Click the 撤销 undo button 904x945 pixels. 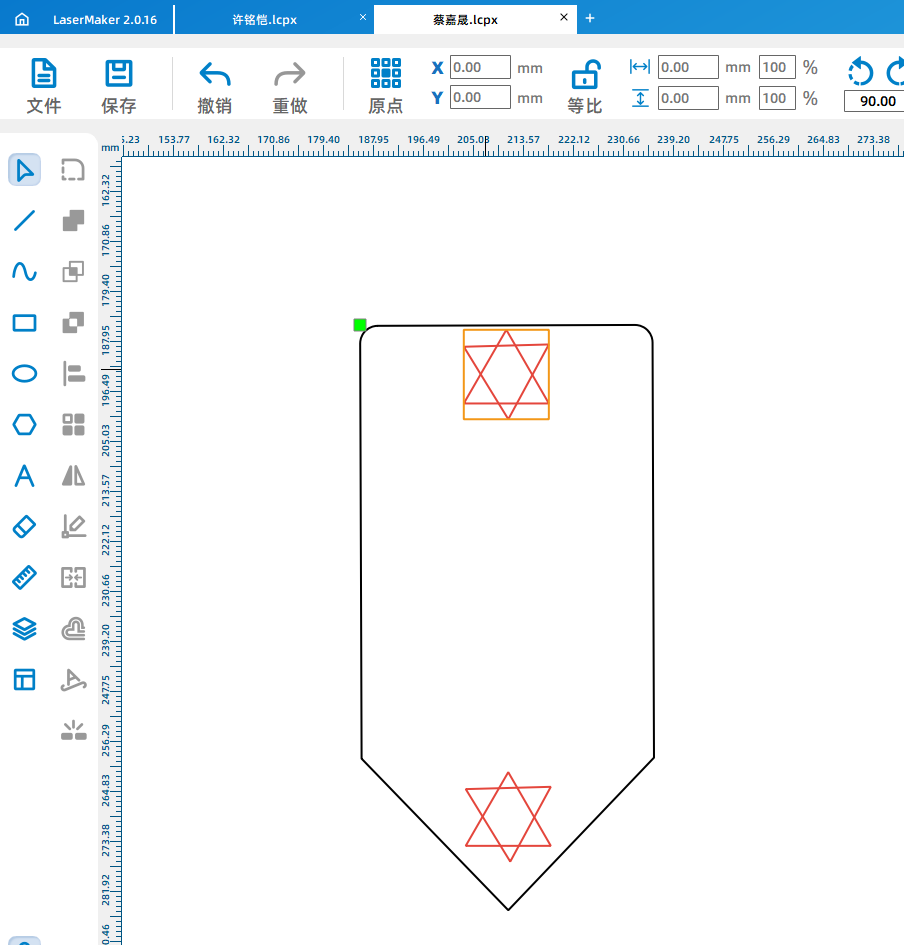click(x=215, y=86)
